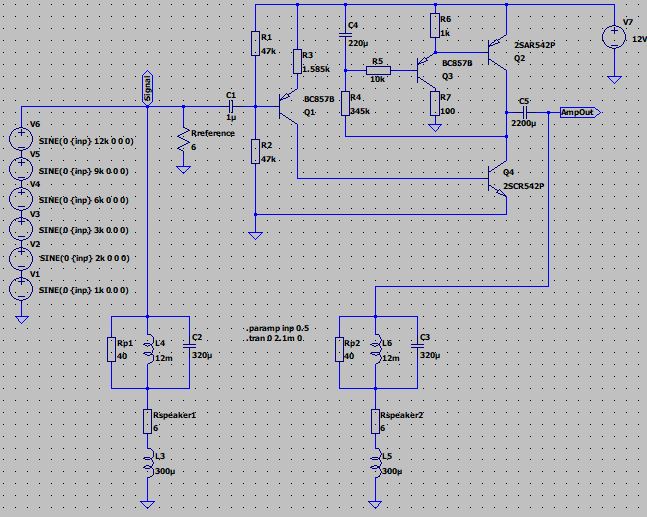
Task: Select the V1 1k sine source symbol
Action: click(x=21, y=288)
